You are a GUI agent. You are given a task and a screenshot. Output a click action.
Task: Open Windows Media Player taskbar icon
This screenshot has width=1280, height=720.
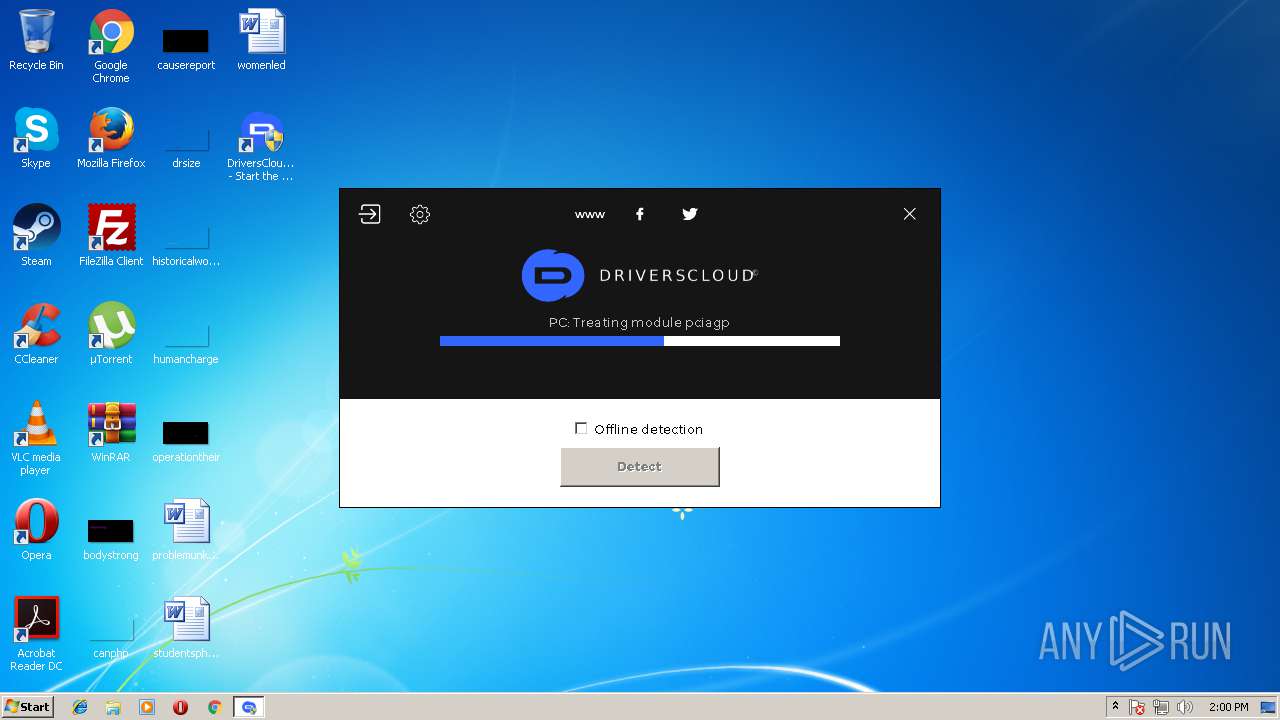click(x=147, y=707)
